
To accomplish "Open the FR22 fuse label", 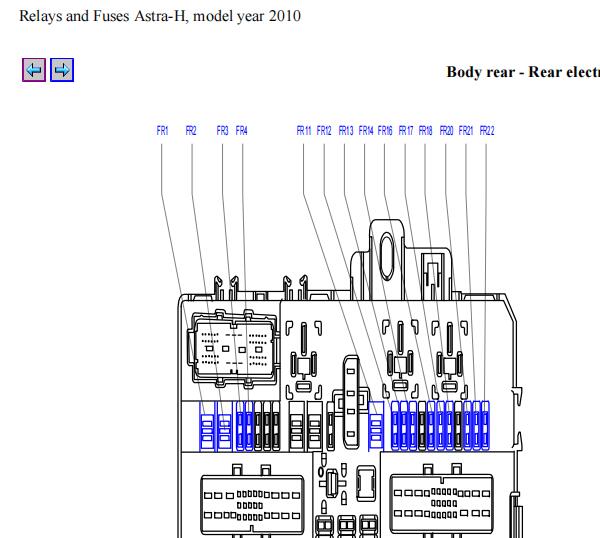I will tap(487, 131).
